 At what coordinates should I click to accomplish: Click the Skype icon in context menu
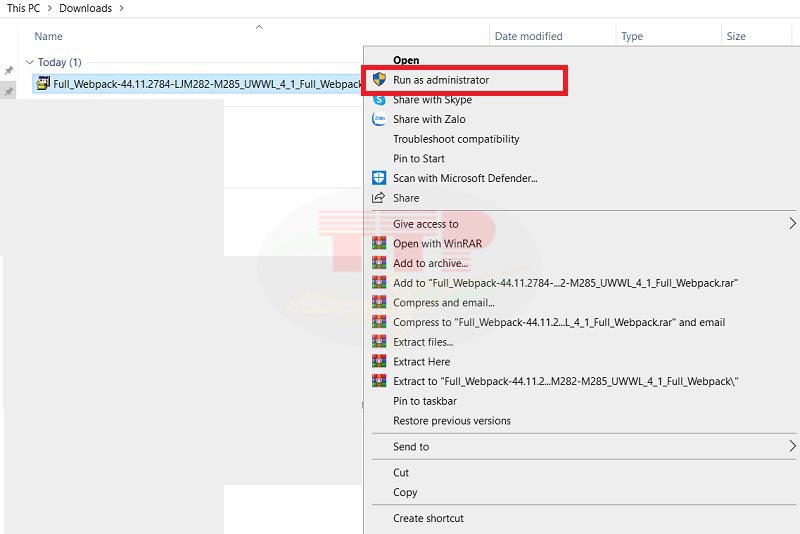[379, 99]
